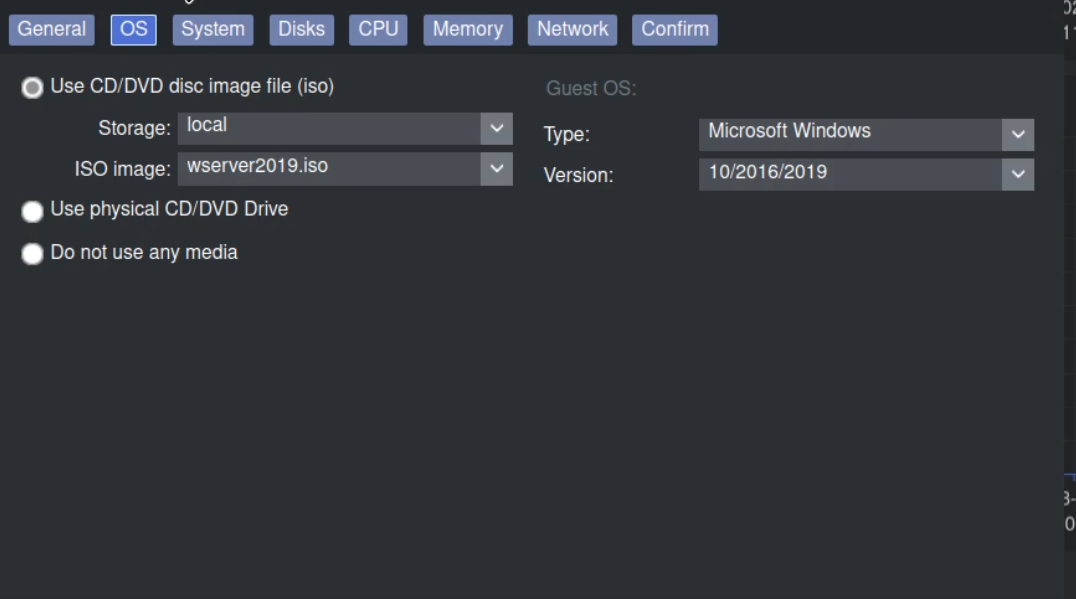This screenshot has height=599, width=1076.
Task: Choose the Use physical CD/DVD Drive radio button
Action: pos(33,211)
